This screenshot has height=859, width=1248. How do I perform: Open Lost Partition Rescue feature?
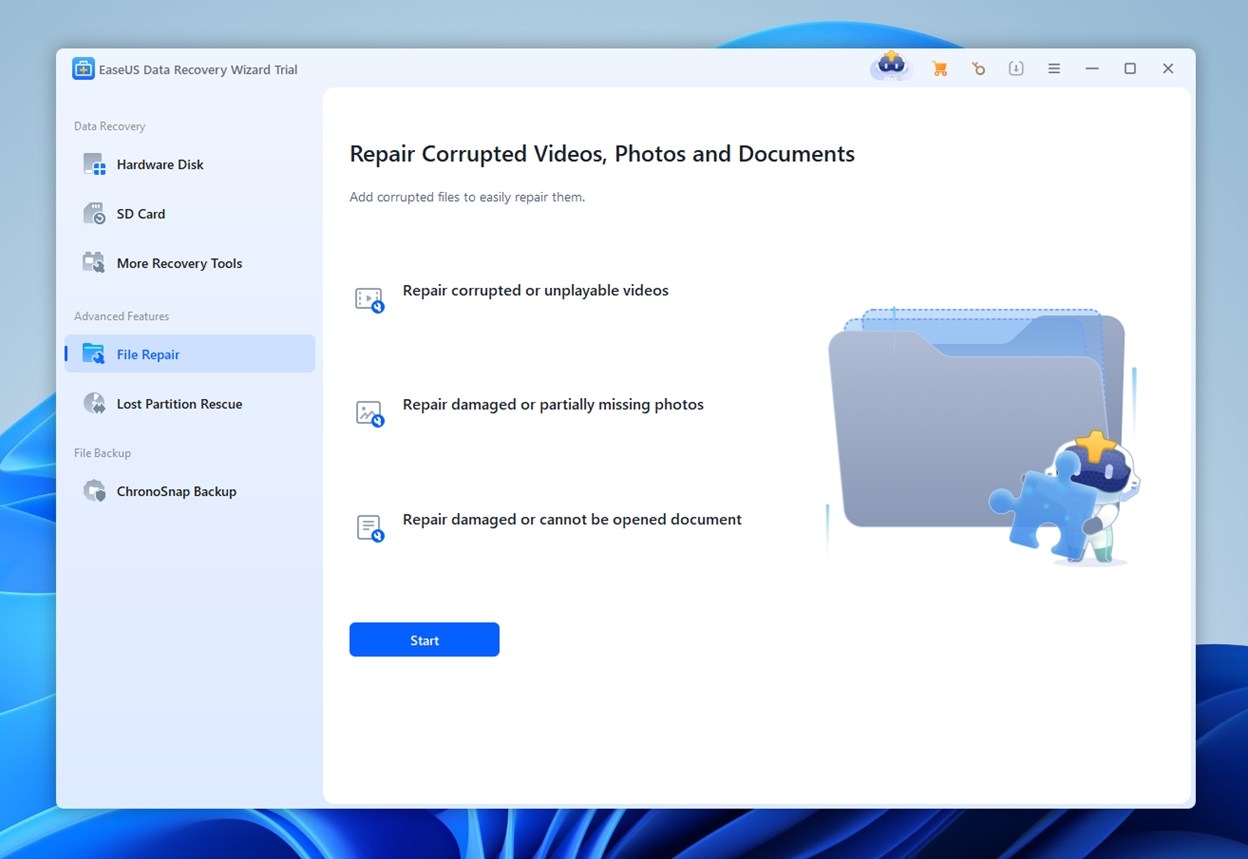190,404
